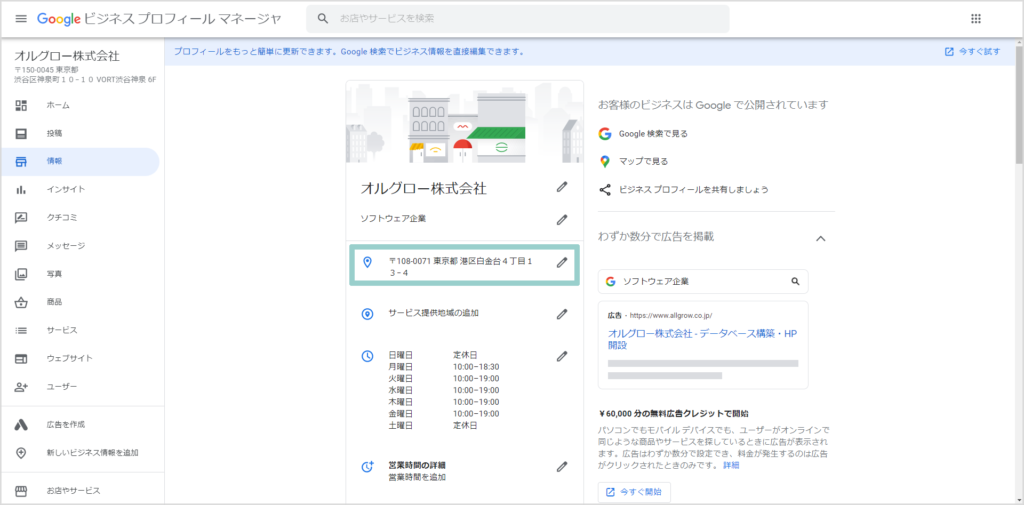Click the メッセージ chat icon
Image resolution: width=1024 pixels, height=505 pixels.
(21, 246)
